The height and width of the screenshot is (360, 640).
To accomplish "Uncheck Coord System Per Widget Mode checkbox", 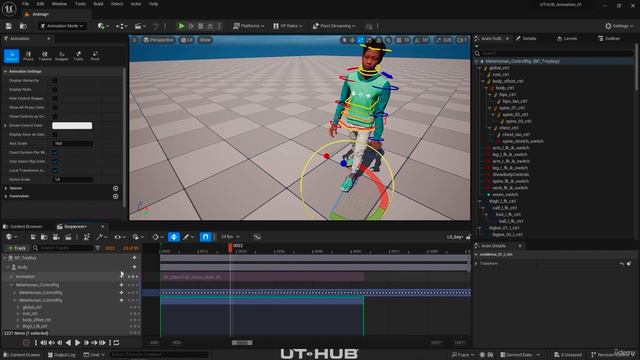I will (55, 152).
